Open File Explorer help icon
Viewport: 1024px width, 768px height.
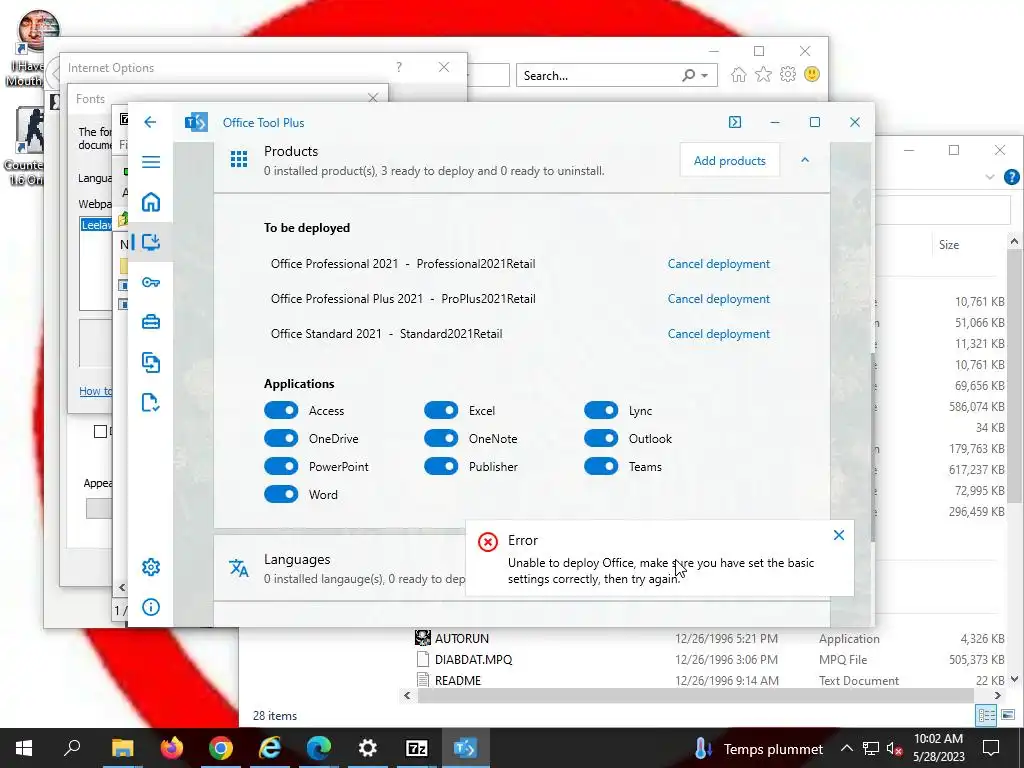pyautogui.click(x=1012, y=176)
